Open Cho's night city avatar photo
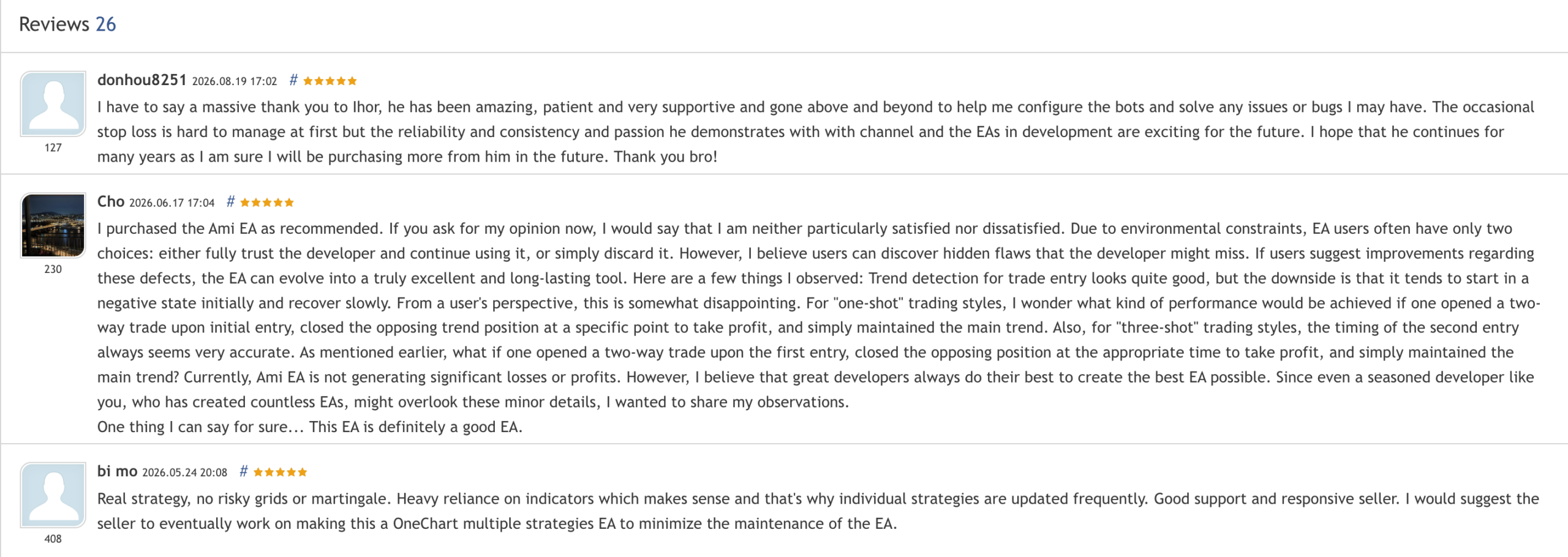The image size is (1568, 557). coord(53,225)
